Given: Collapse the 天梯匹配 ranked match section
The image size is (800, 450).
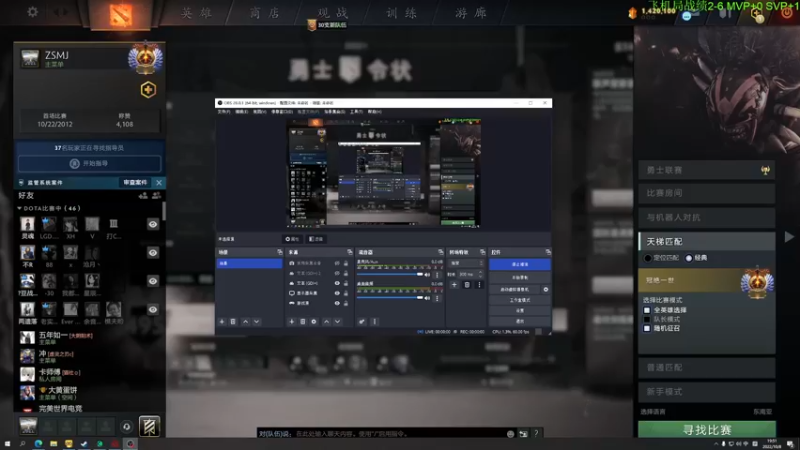Looking at the screenshot, I should click(707, 241).
